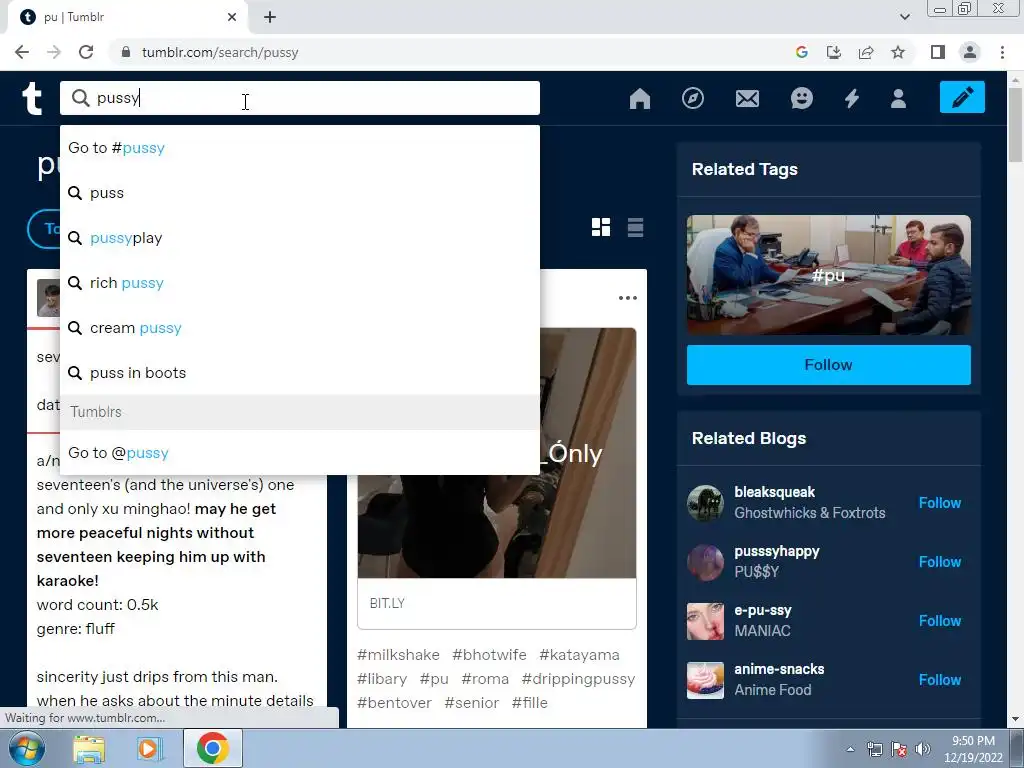Select the 'puss in boots' search suggestion

click(300, 373)
